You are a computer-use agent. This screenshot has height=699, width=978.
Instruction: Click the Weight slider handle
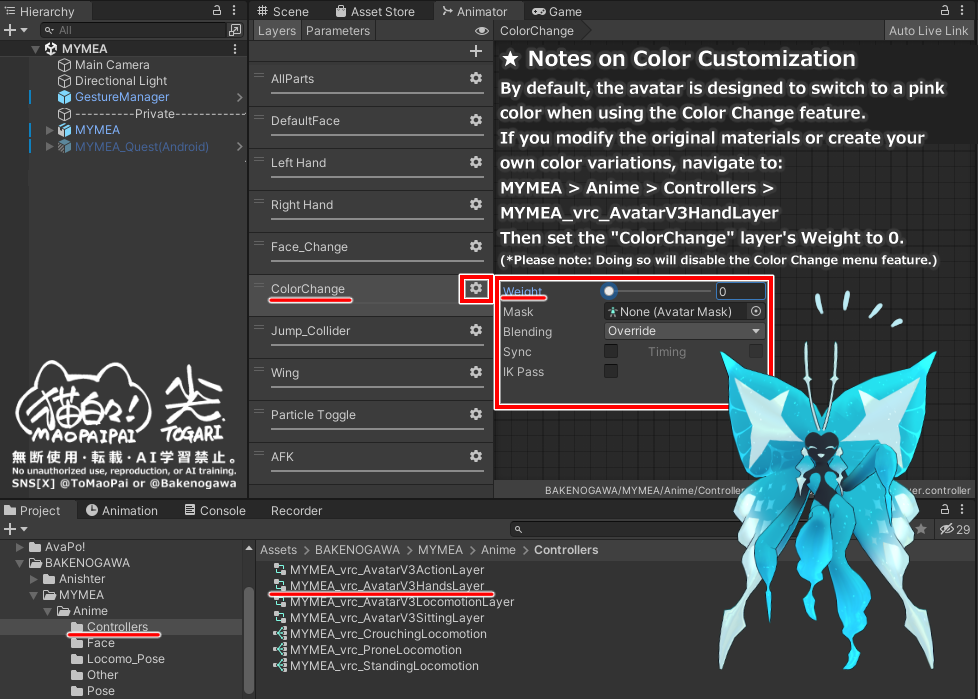click(x=609, y=291)
